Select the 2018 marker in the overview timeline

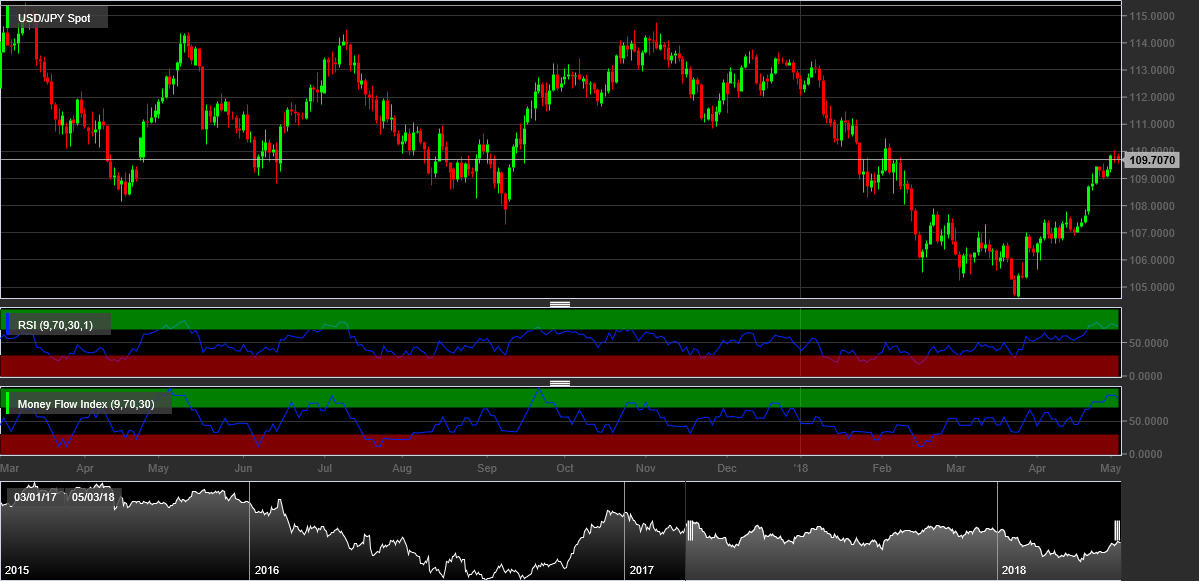click(x=1015, y=570)
